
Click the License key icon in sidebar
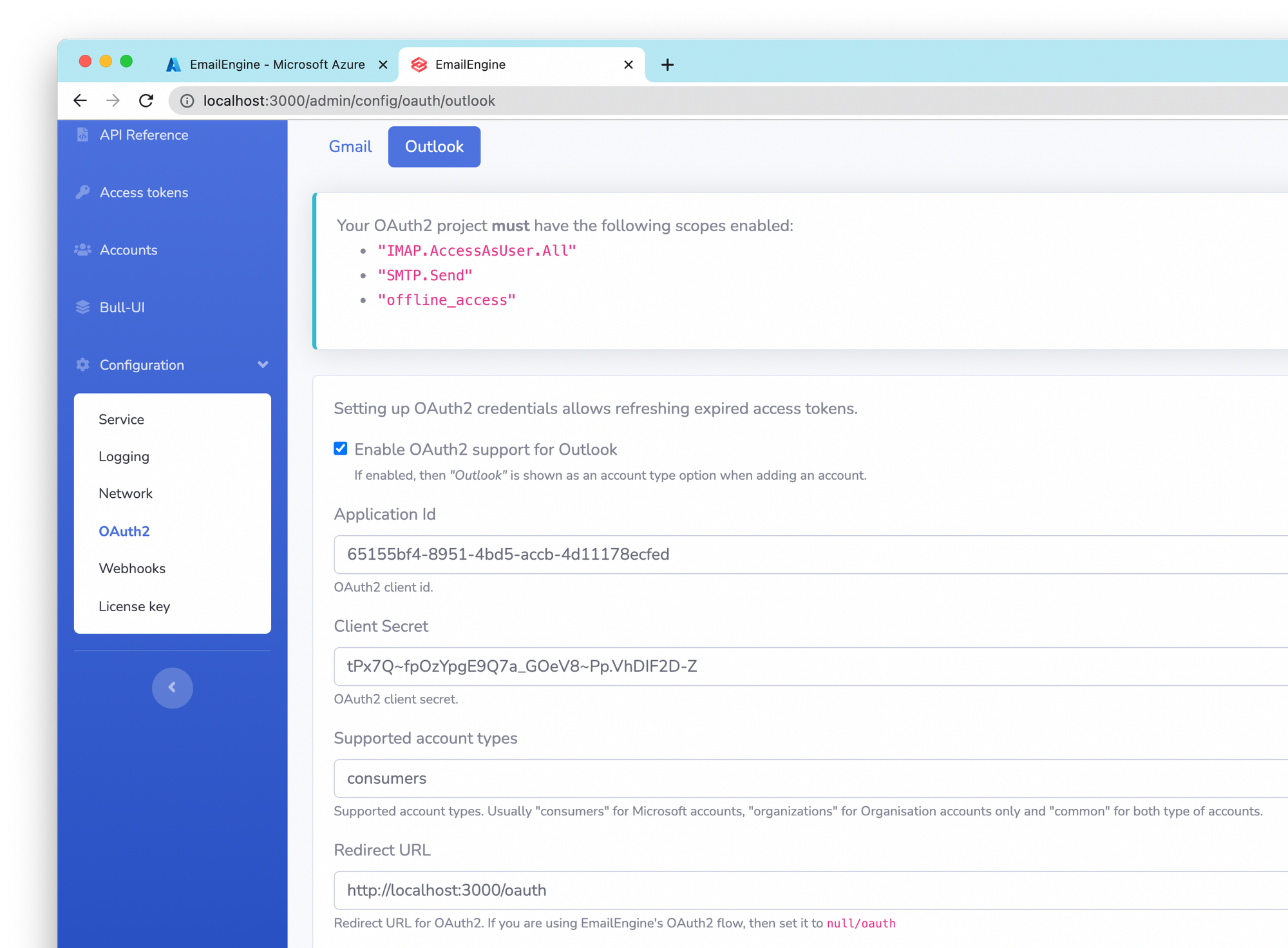coord(135,605)
